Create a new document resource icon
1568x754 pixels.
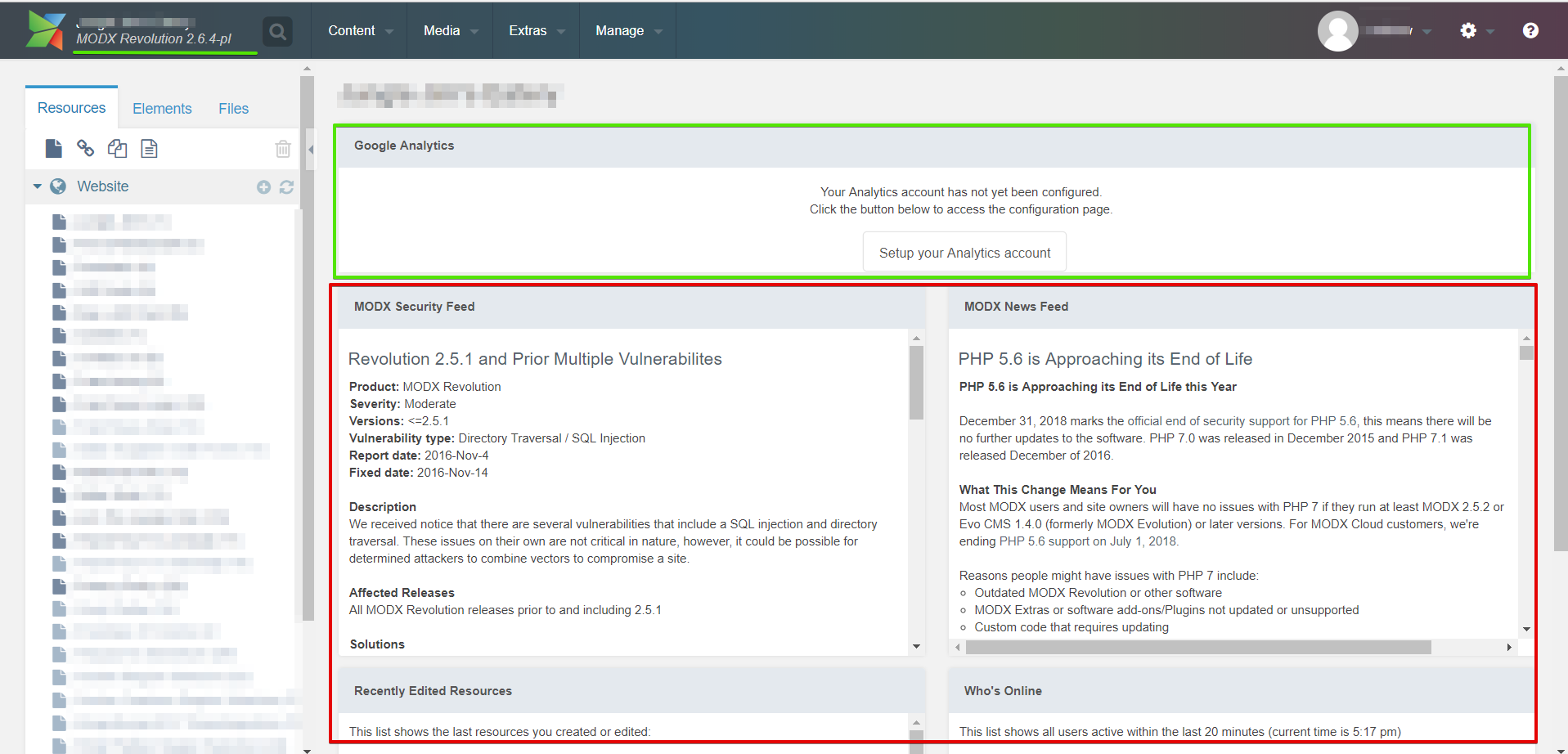[x=54, y=148]
